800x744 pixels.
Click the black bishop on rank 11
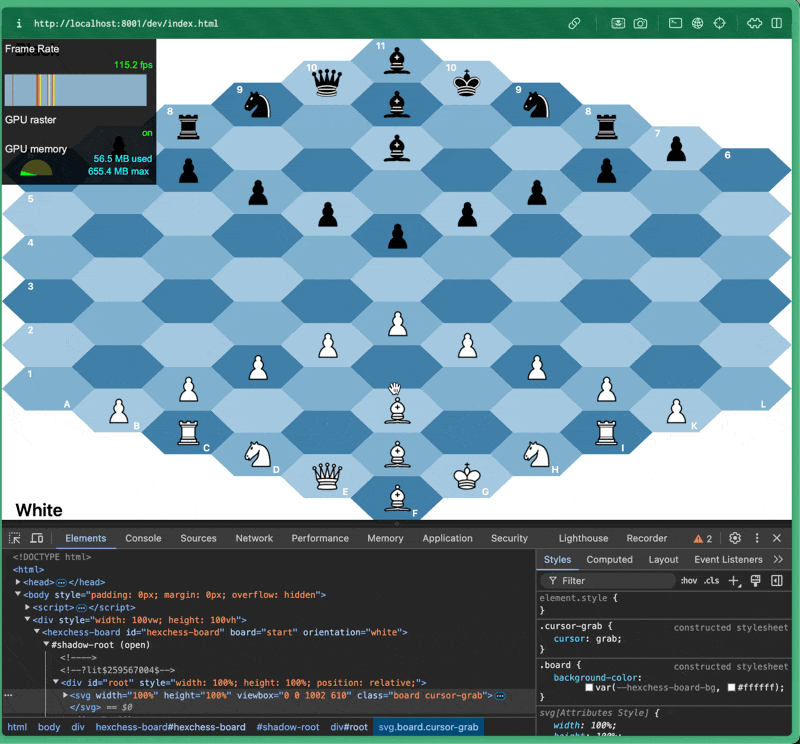[397, 61]
